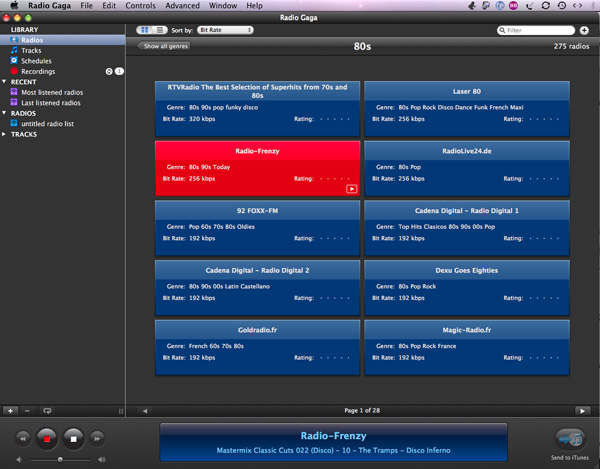Stop playback with the stop button
The image size is (600, 469).
(x=73, y=439)
